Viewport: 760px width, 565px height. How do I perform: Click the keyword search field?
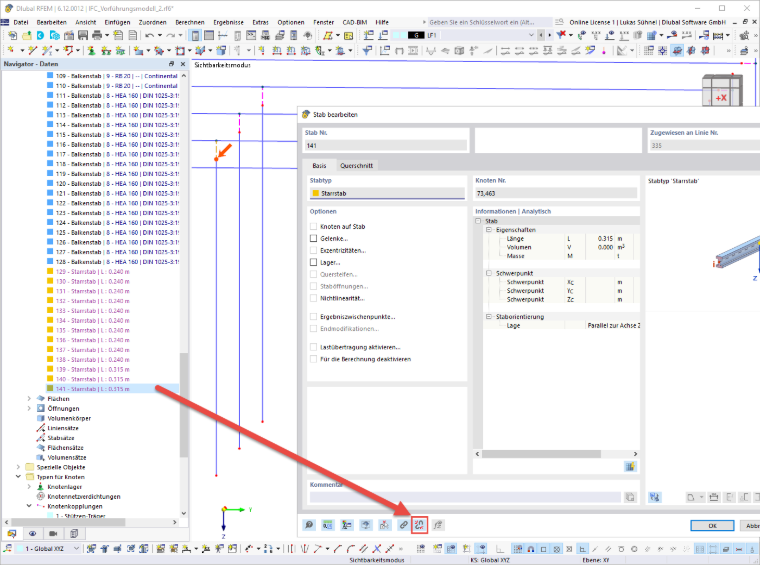[490, 22]
